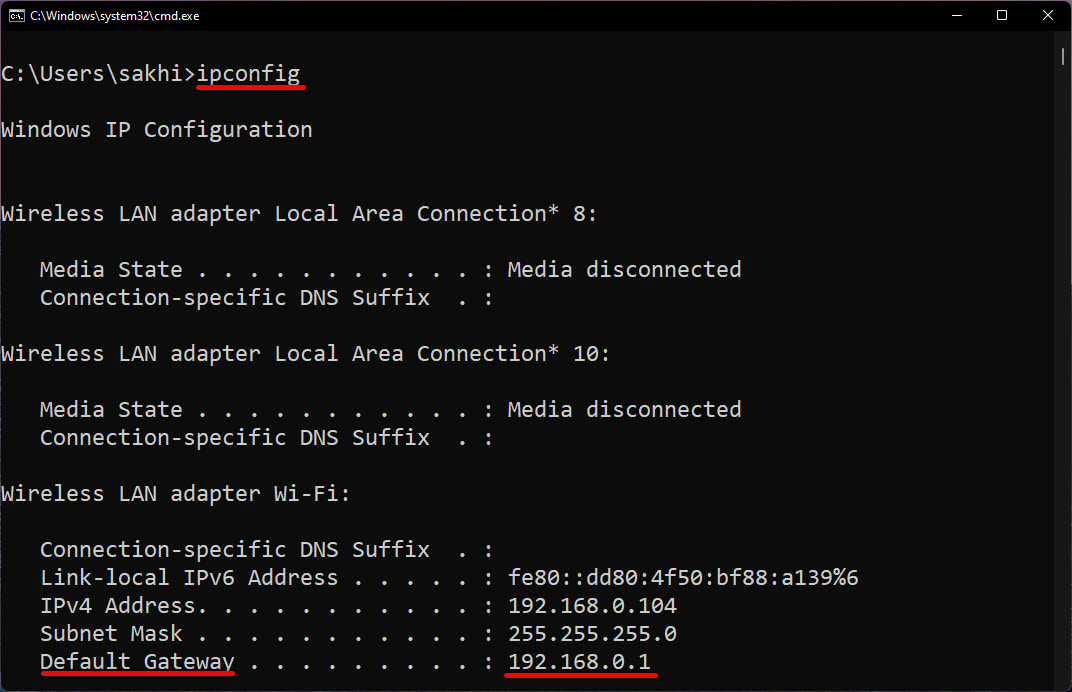The image size is (1072, 692).
Task: Click the Windows IP Configuration heading
Action: (x=157, y=130)
